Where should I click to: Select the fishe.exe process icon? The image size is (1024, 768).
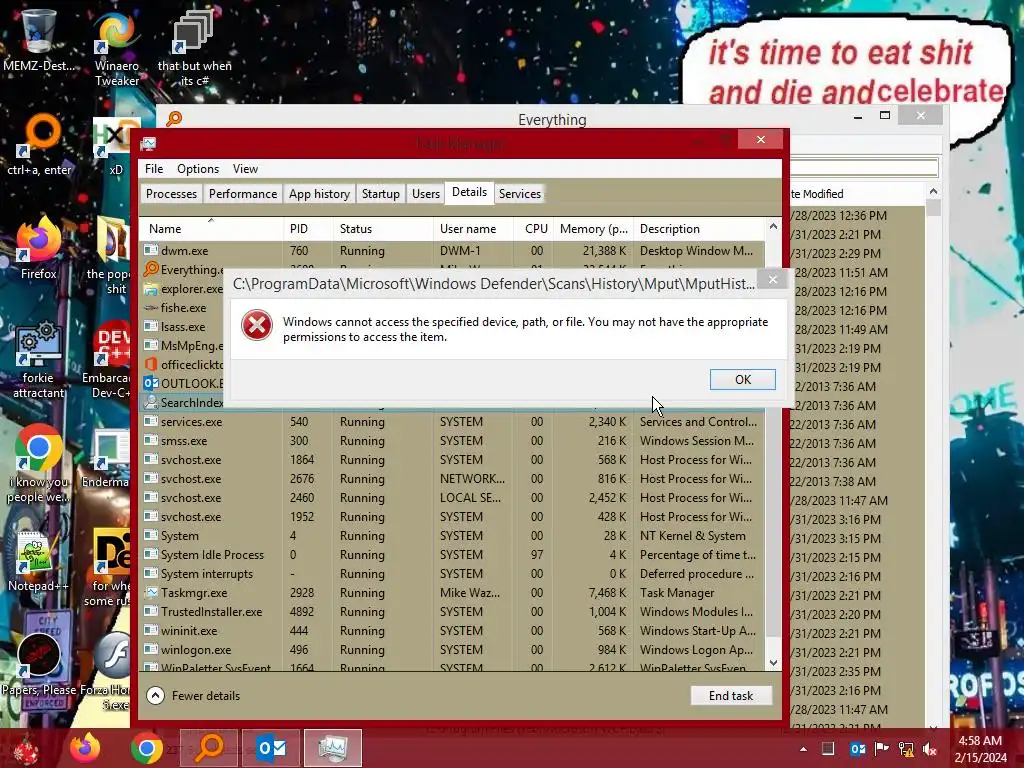point(151,308)
